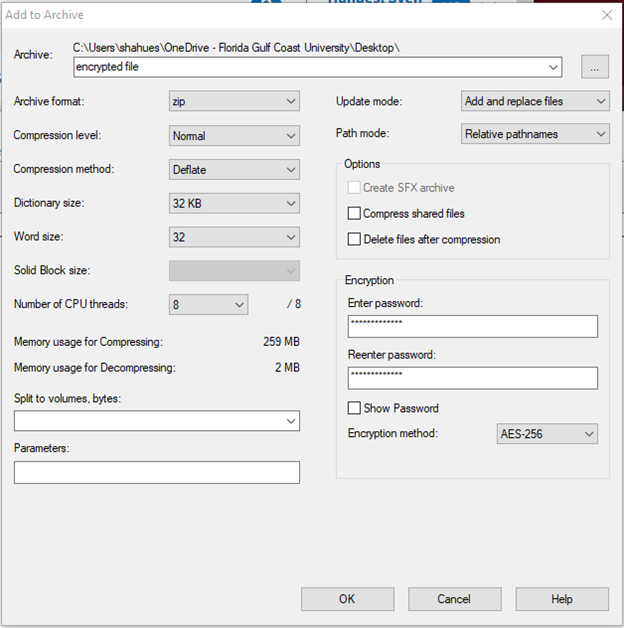
Task: Select the Encryption method dropdown
Action: click(x=547, y=434)
